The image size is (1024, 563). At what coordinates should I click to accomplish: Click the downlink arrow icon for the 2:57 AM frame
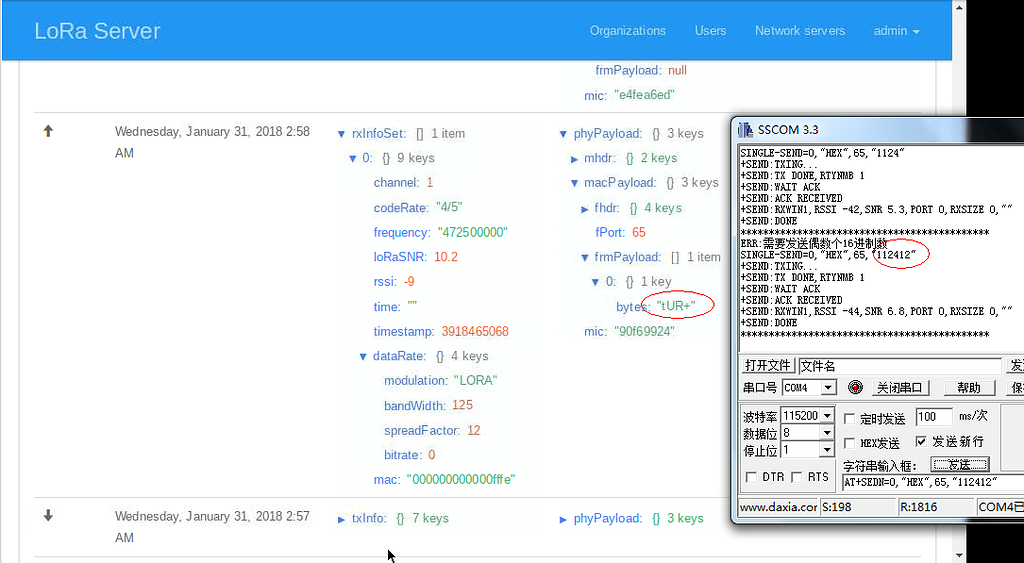(x=48, y=516)
